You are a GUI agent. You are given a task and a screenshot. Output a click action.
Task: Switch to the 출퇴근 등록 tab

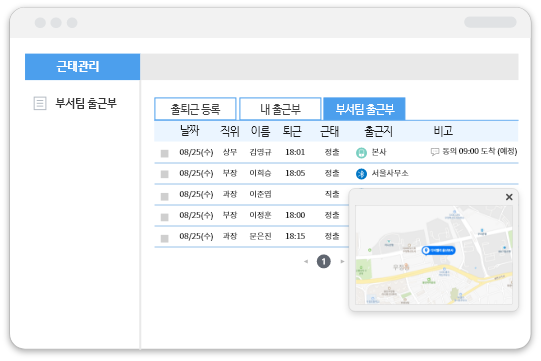195,109
